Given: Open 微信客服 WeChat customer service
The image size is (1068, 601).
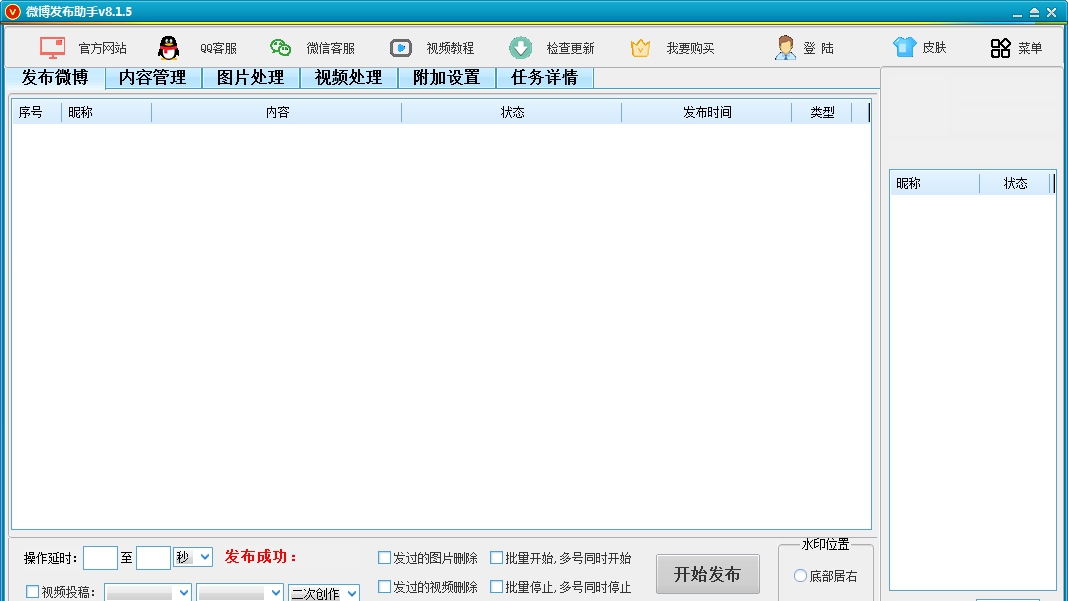Looking at the screenshot, I should tap(279, 46).
